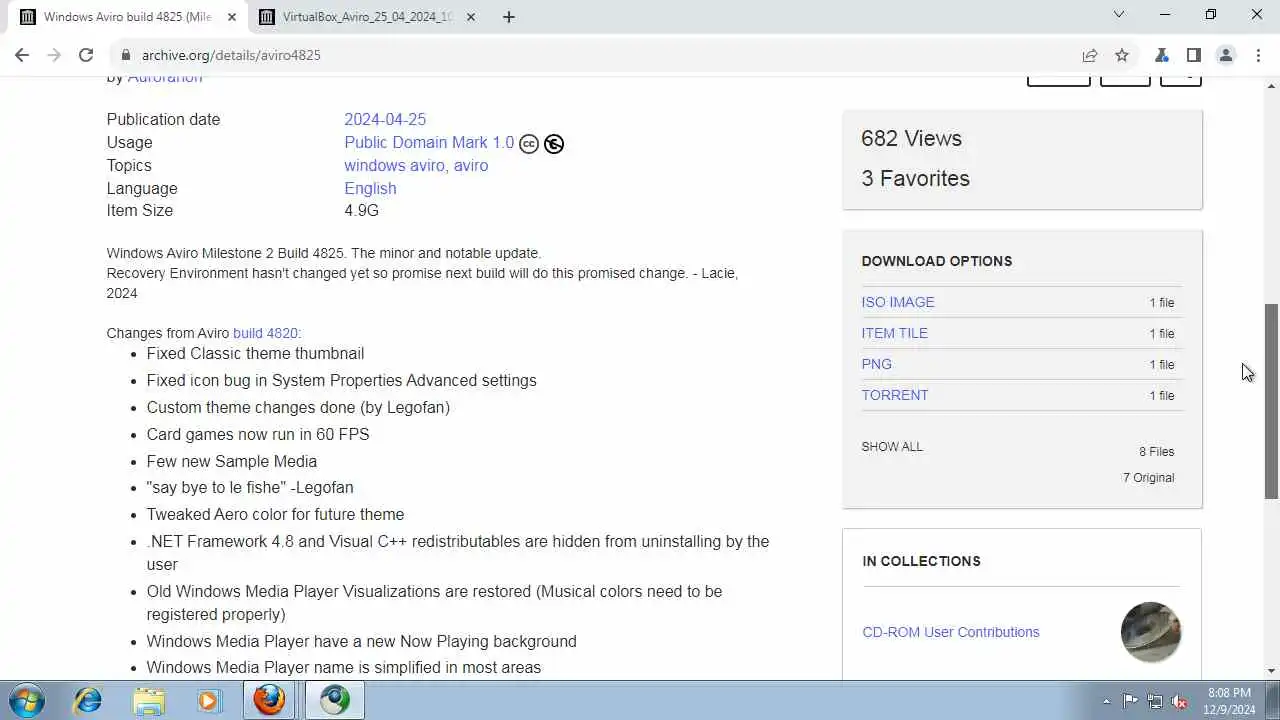Click the 3 Favorites statistic

click(915, 178)
